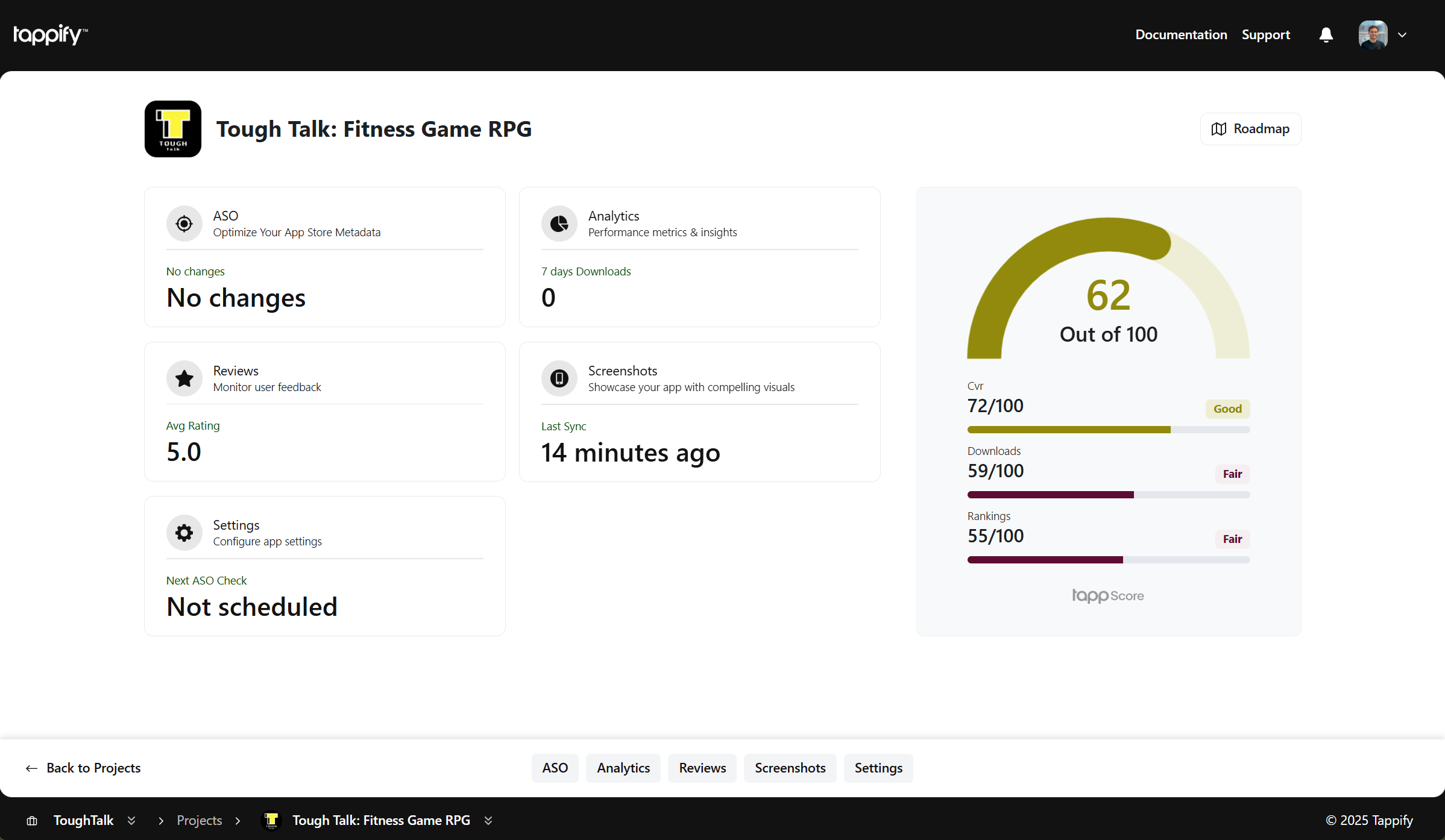
Task: Click the Settings gear icon
Action: pos(184,533)
